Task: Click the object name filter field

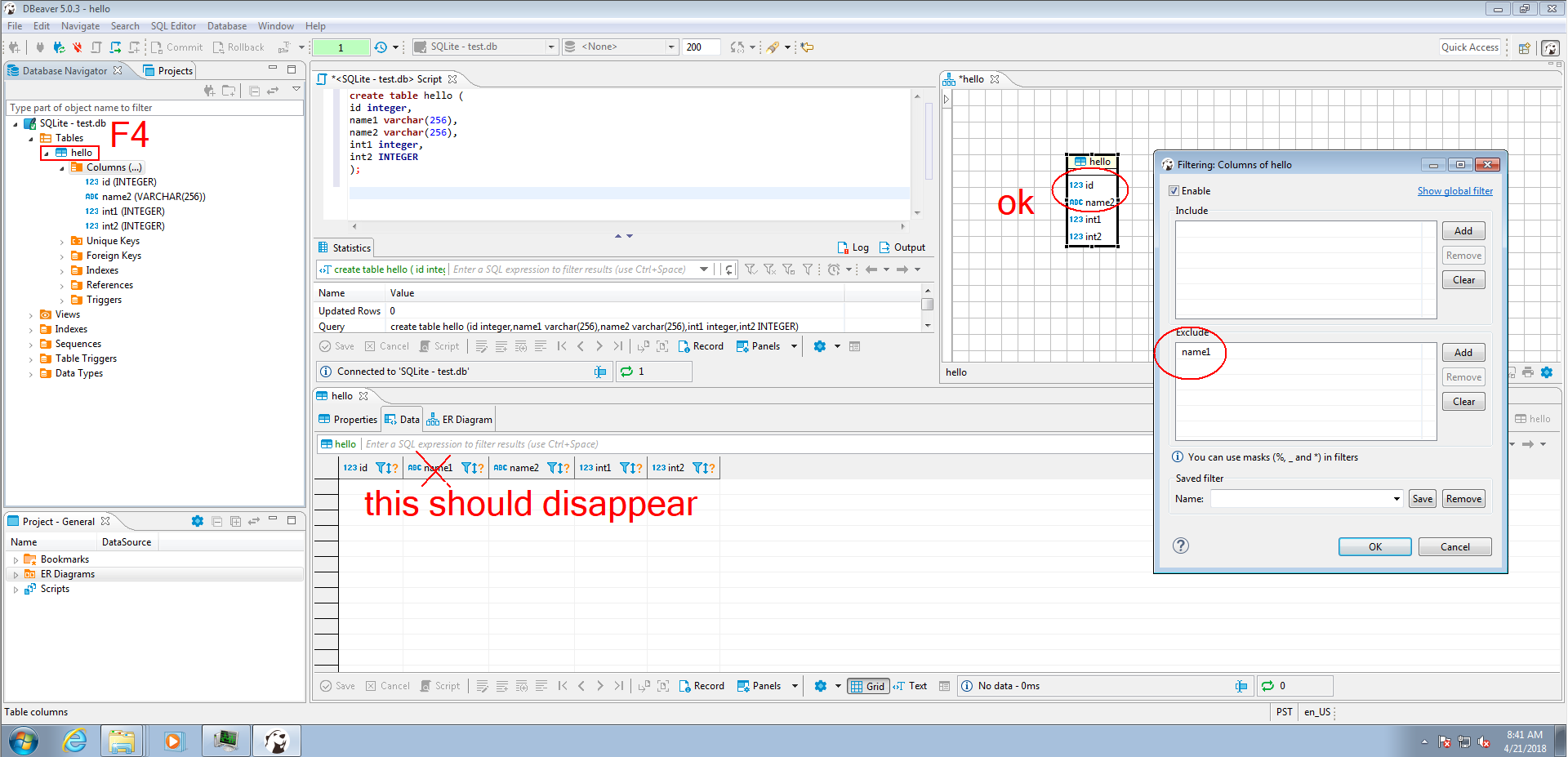Action: pos(154,108)
